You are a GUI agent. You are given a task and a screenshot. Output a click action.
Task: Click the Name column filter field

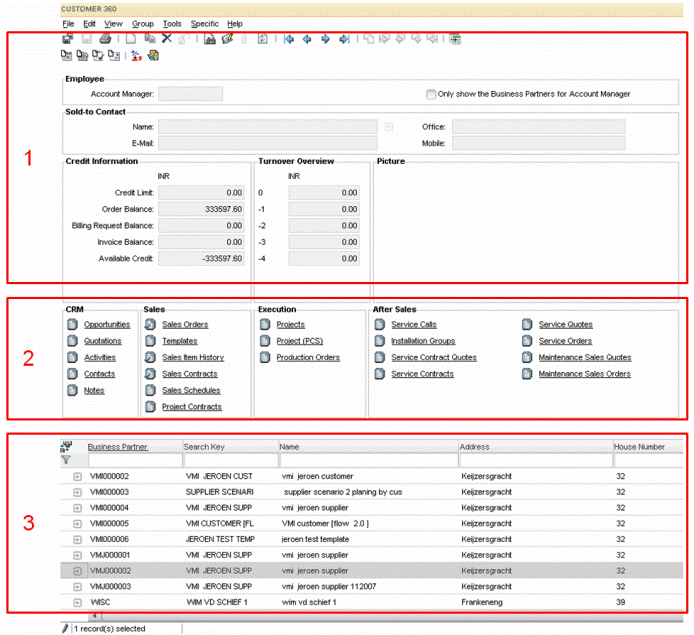[x=366, y=461]
